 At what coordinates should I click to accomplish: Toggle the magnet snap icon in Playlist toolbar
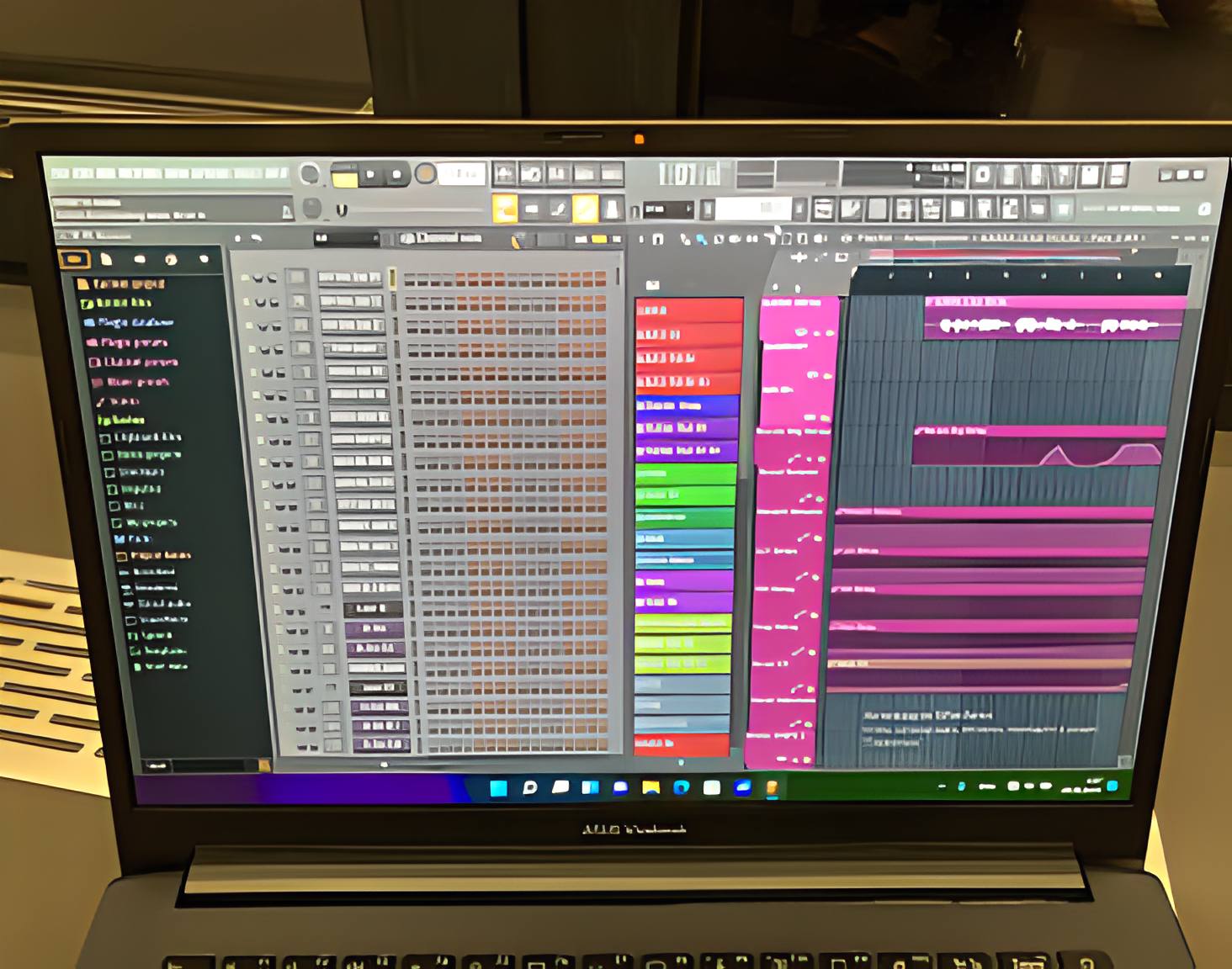pos(659,240)
